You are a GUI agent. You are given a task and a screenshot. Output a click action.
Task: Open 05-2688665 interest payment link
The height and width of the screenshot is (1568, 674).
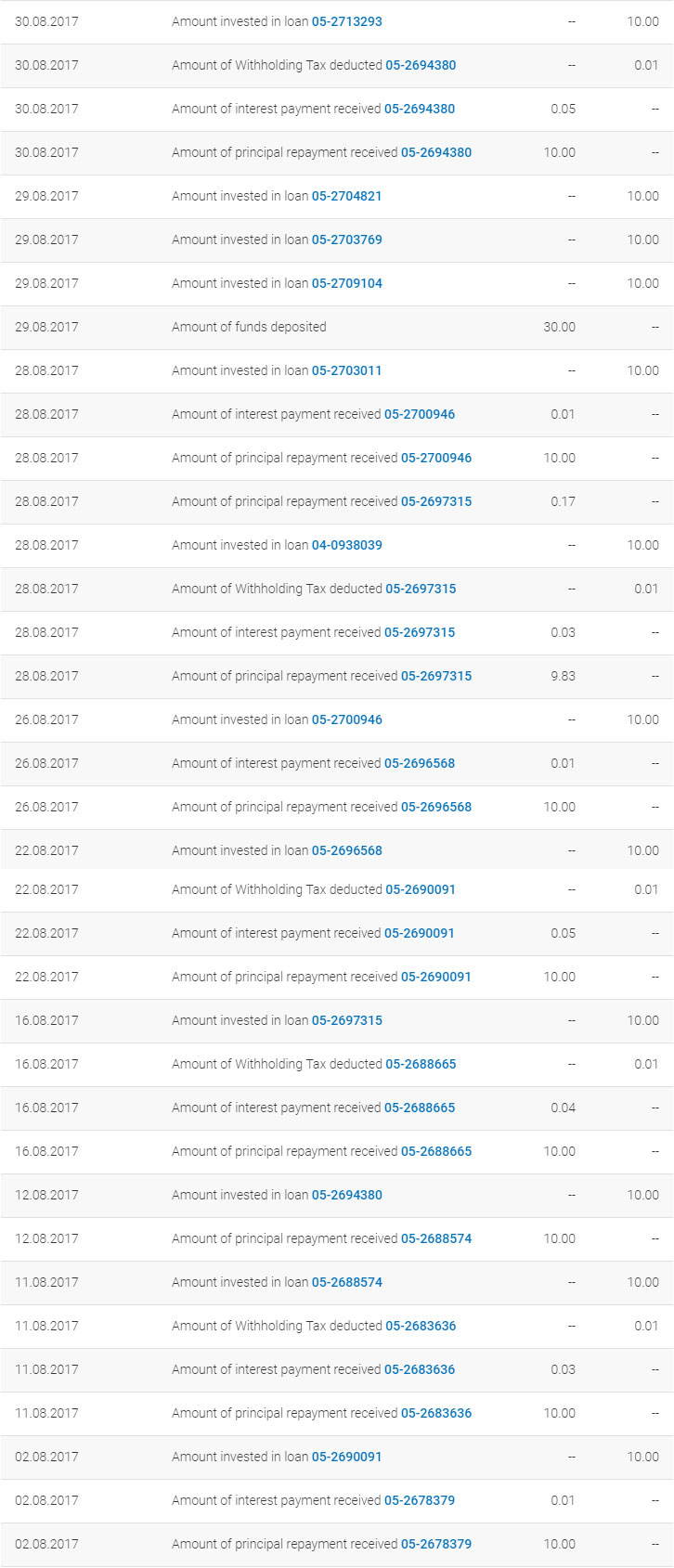pyautogui.click(x=420, y=1108)
